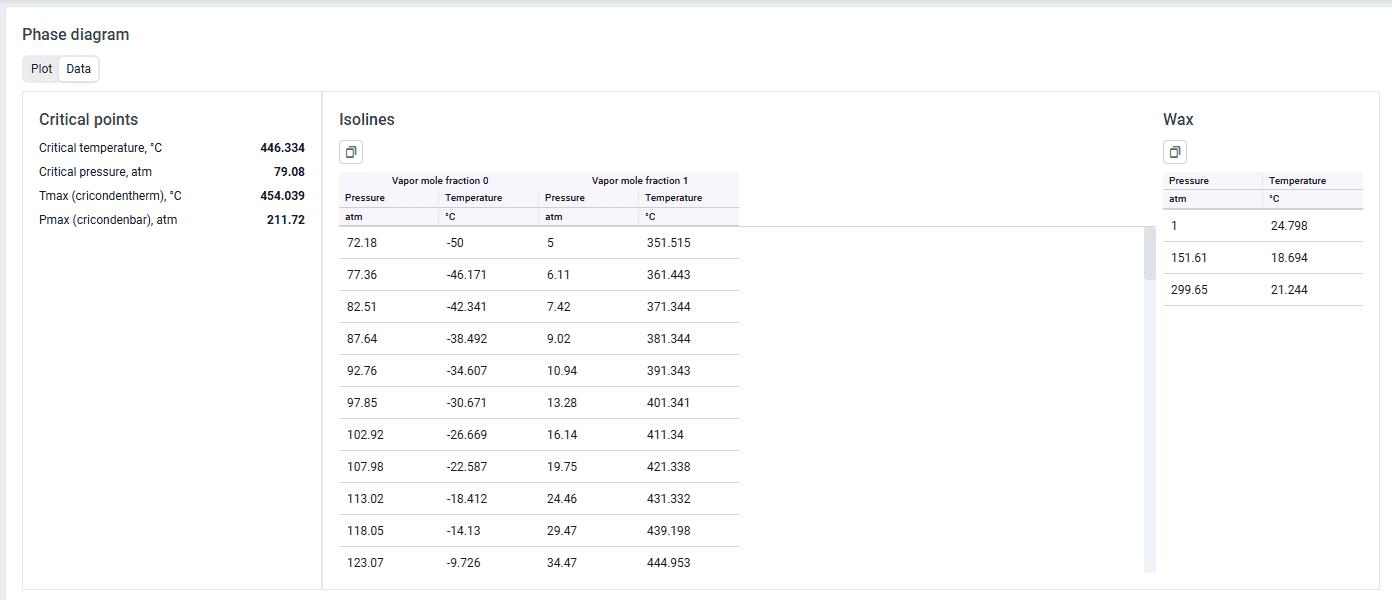Click the Vapor mole fraction 0 header
Image resolution: width=1392 pixels, height=600 pixels.
440,181
